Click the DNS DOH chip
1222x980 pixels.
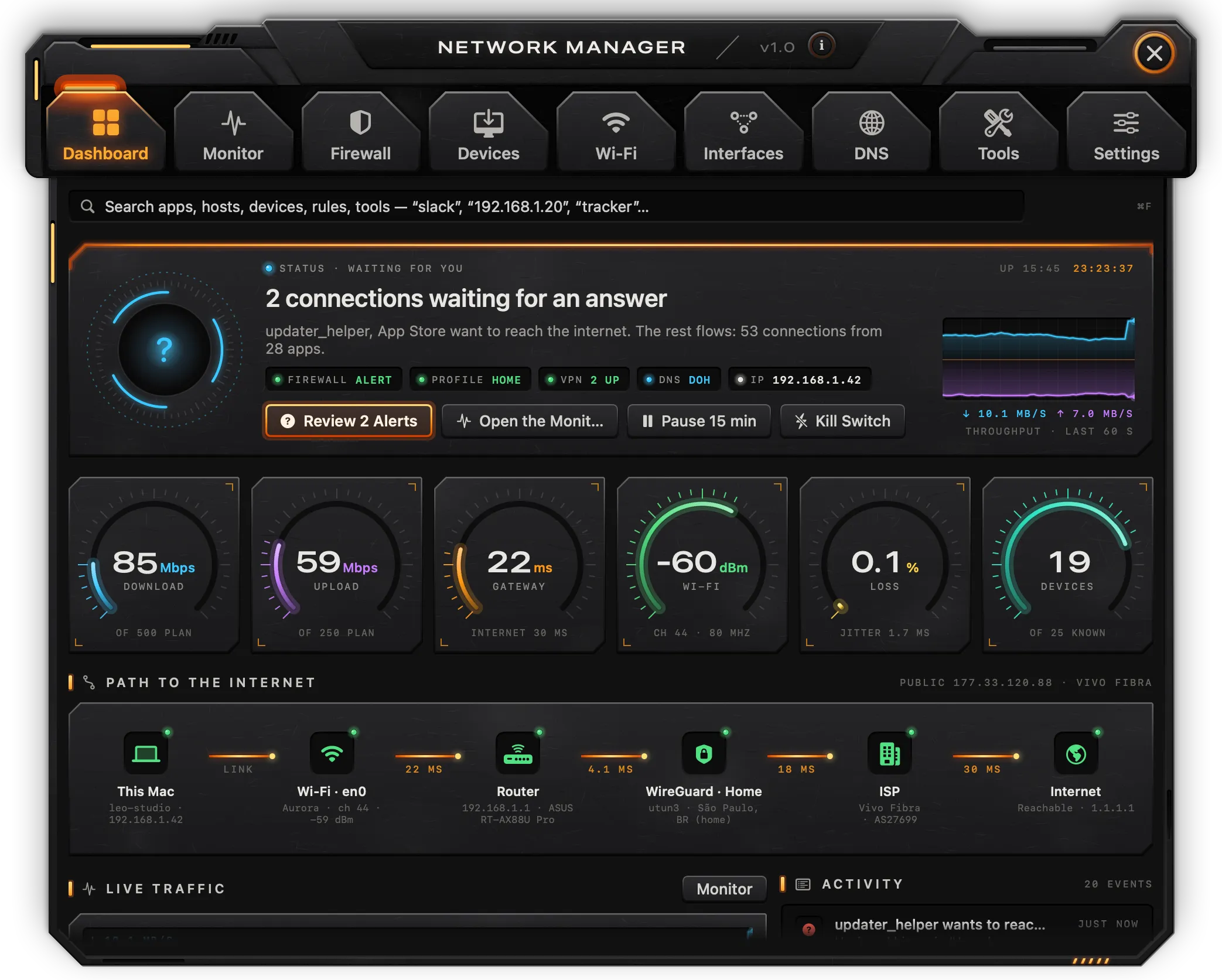679,380
